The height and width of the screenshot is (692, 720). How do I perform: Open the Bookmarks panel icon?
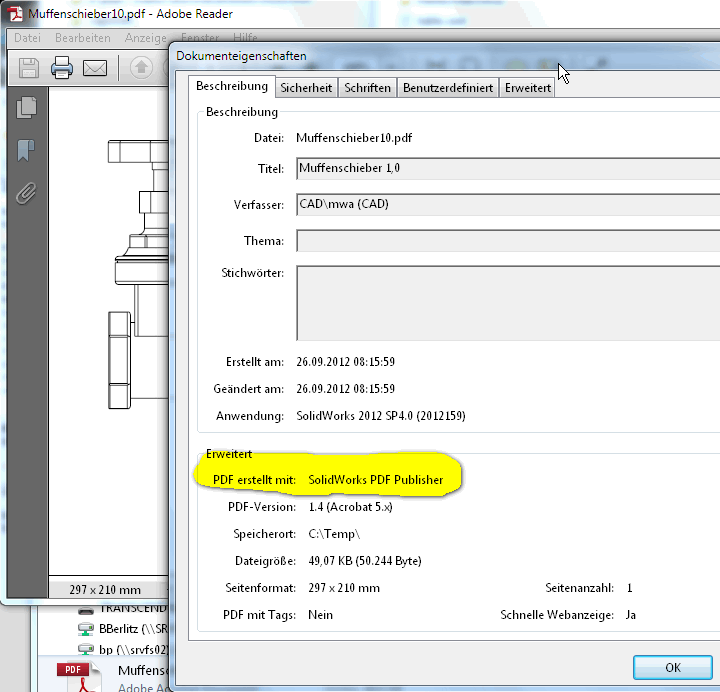pos(26,150)
